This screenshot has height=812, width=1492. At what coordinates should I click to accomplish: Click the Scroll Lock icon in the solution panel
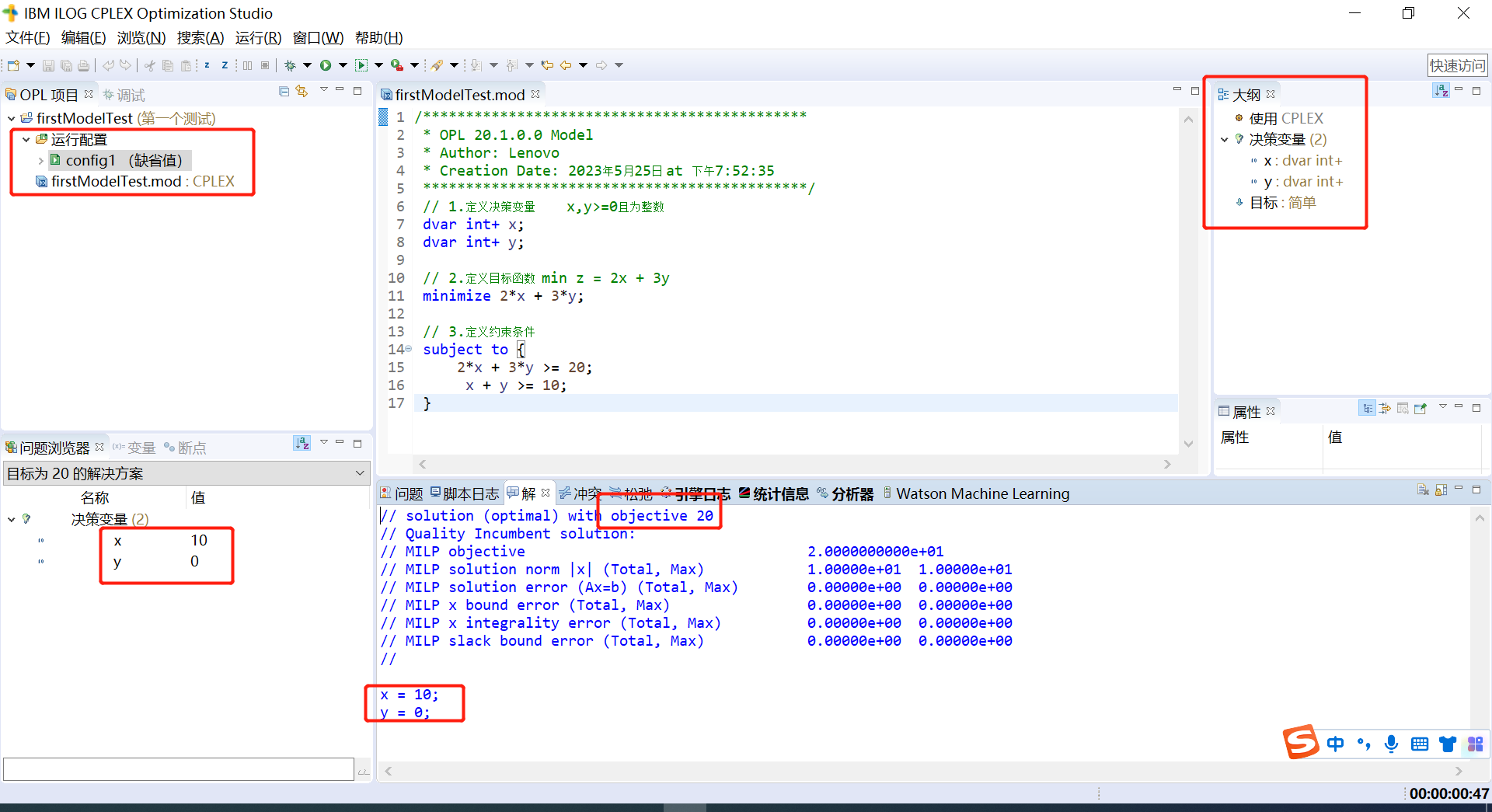pos(1441,490)
